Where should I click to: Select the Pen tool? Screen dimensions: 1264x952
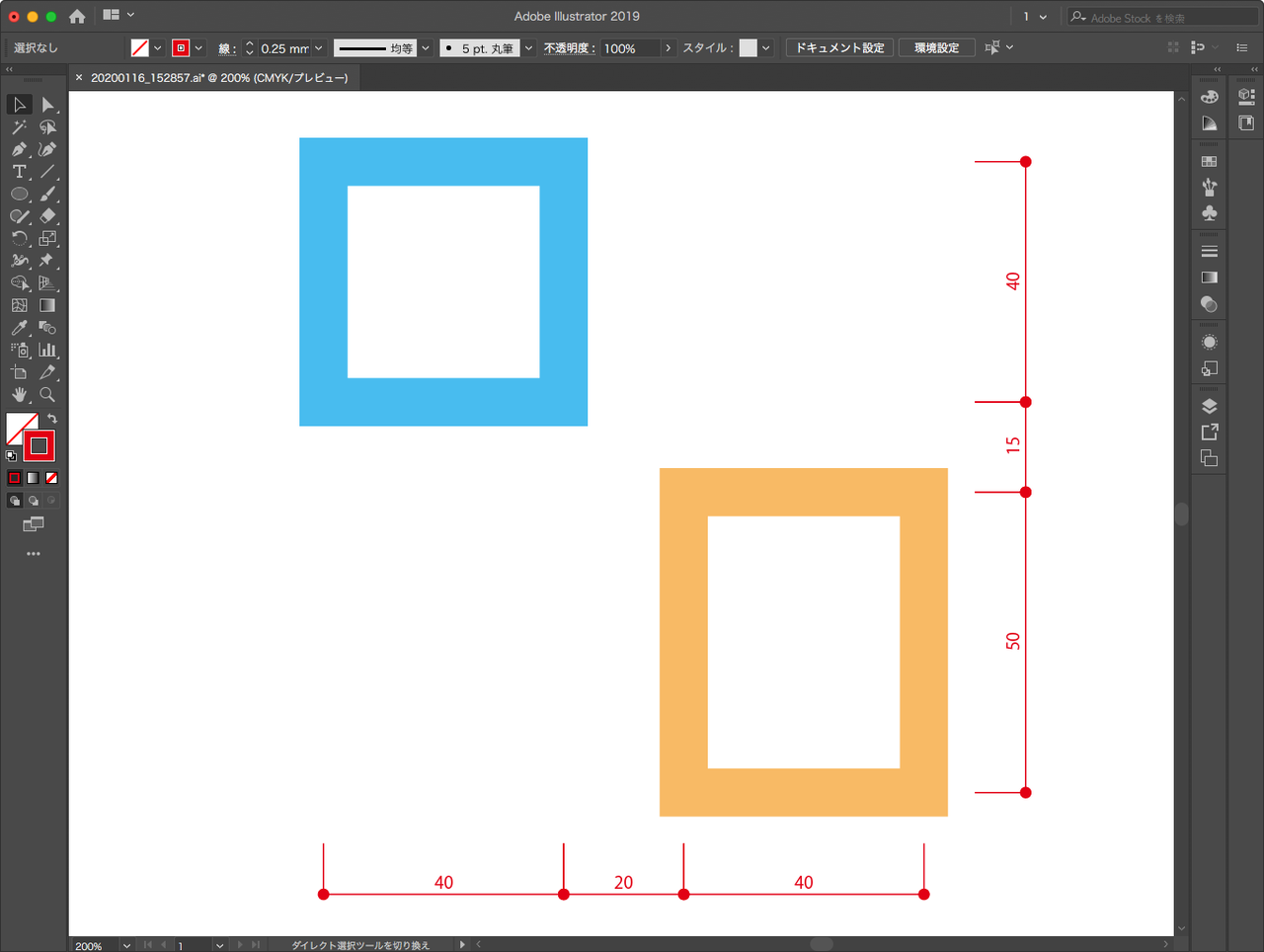(x=19, y=149)
